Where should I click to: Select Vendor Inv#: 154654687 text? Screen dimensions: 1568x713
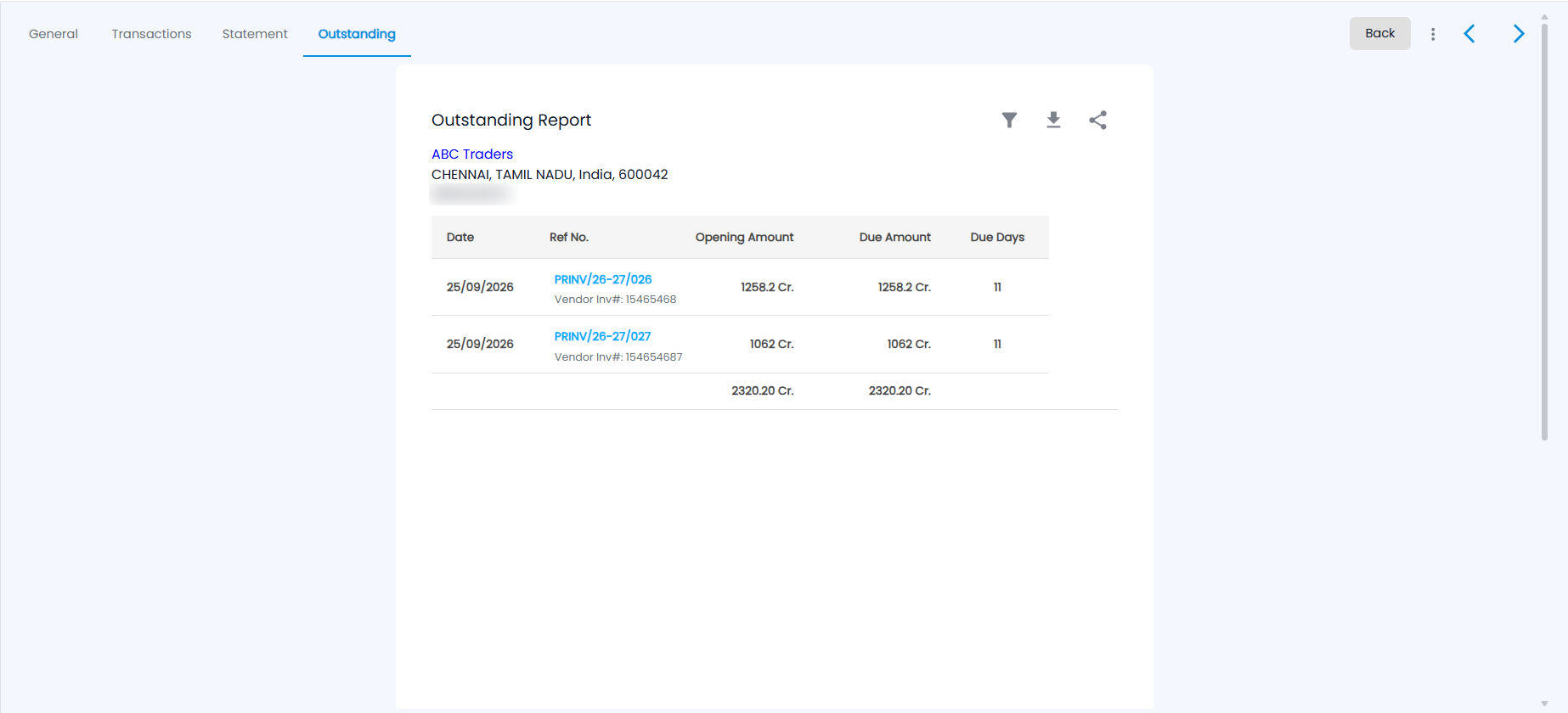click(x=618, y=357)
